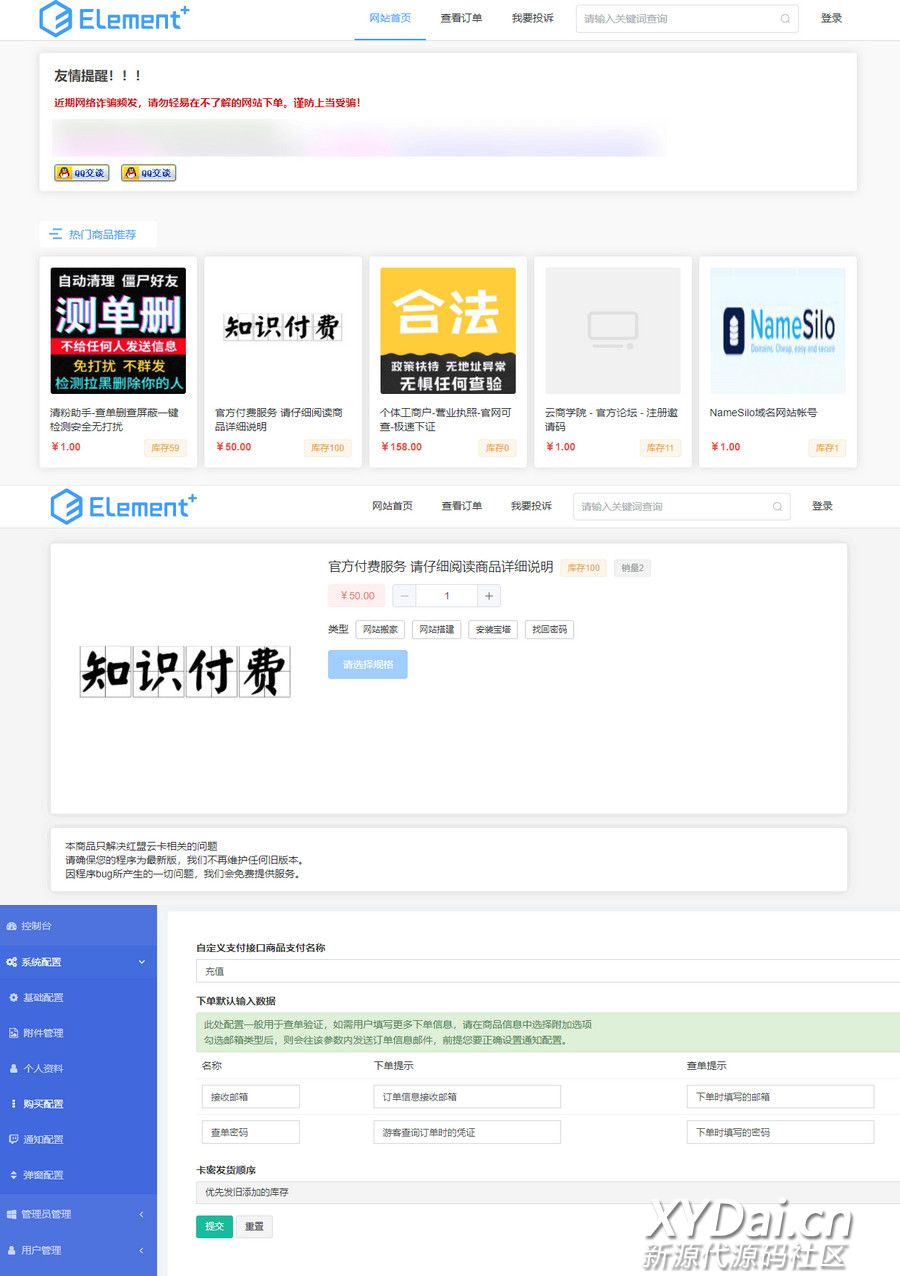Click the first QQ交谈 chat icon
Image resolution: width=900 pixels, height=1276 pixels.
tap(82, 173)
